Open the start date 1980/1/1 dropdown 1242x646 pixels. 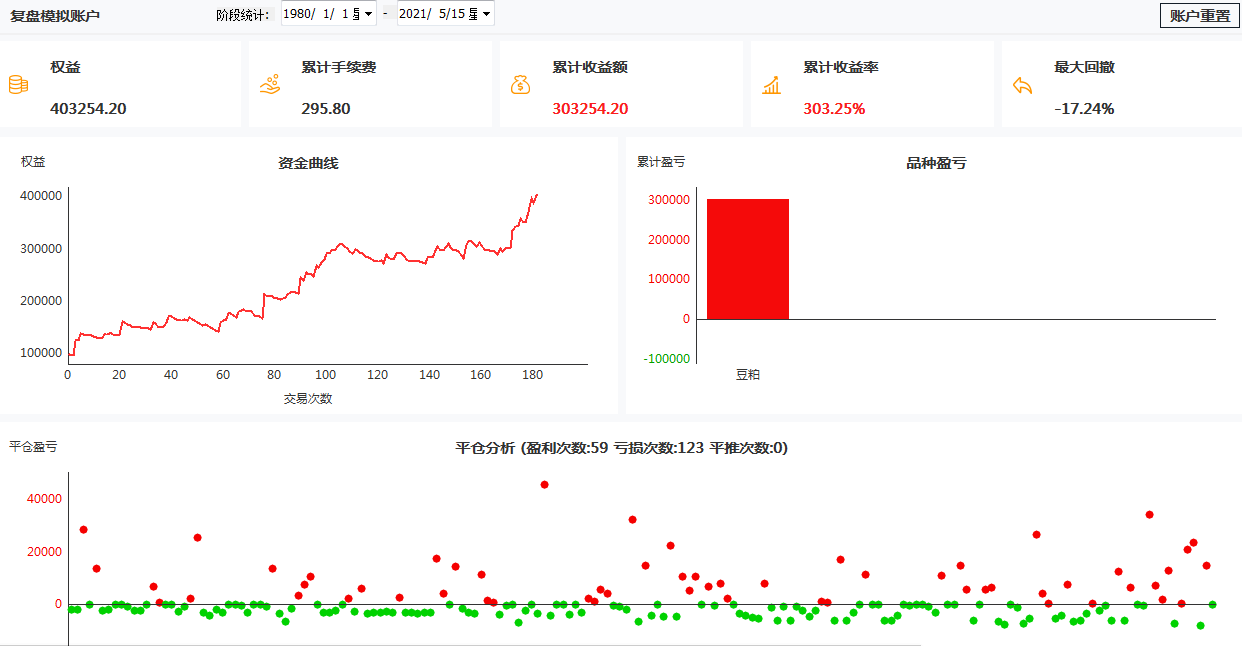[x=369, y=14]
